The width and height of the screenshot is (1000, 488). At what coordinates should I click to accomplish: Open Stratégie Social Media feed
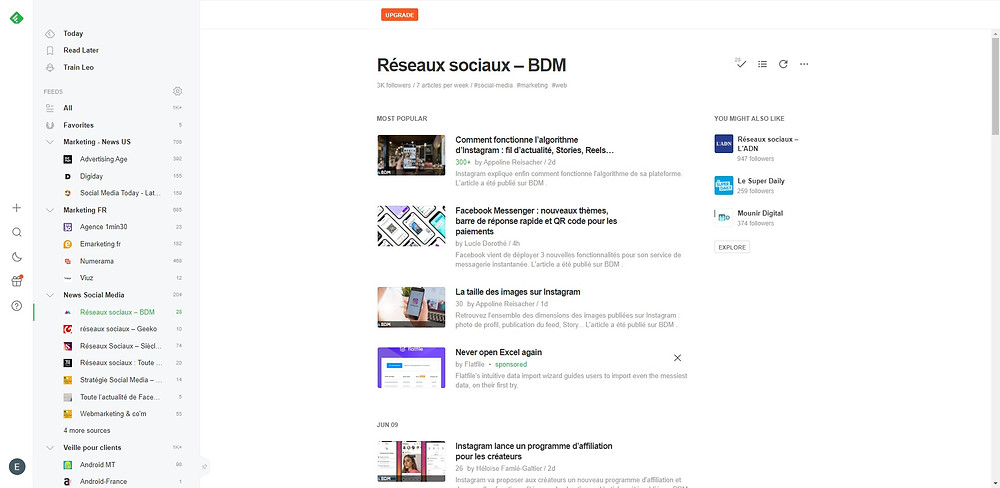coord(122,380)
